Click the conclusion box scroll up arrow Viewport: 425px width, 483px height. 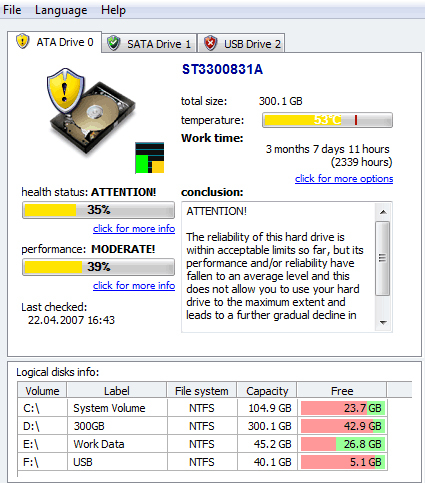pos(383,212)
